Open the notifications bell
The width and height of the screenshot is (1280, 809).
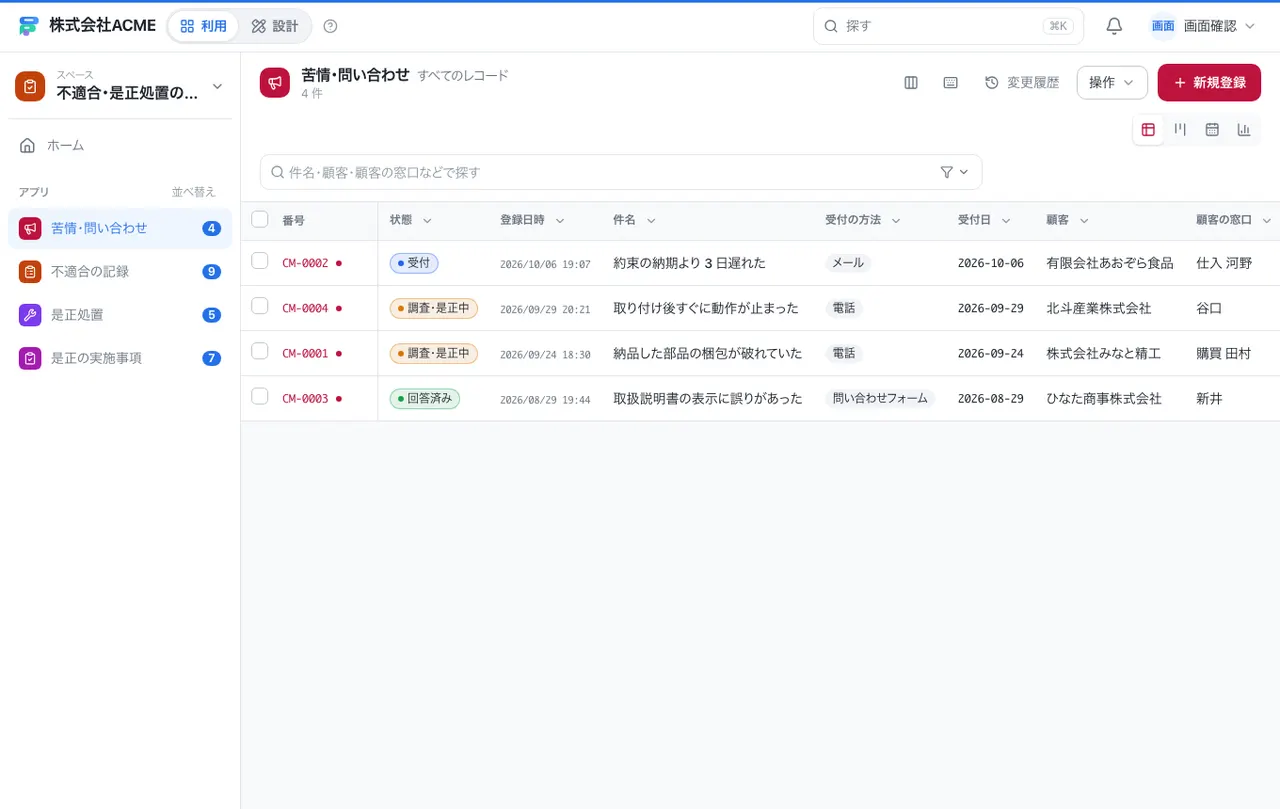[1114, 26]
